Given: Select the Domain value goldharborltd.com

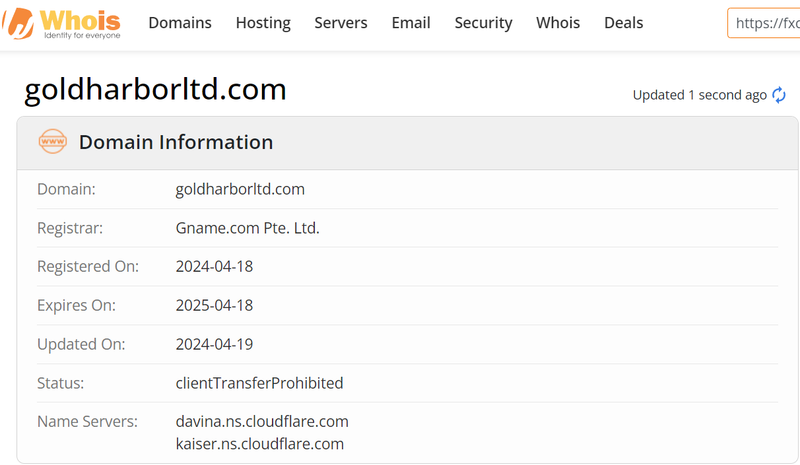Looking at the screenshot, I should (240, 189).
